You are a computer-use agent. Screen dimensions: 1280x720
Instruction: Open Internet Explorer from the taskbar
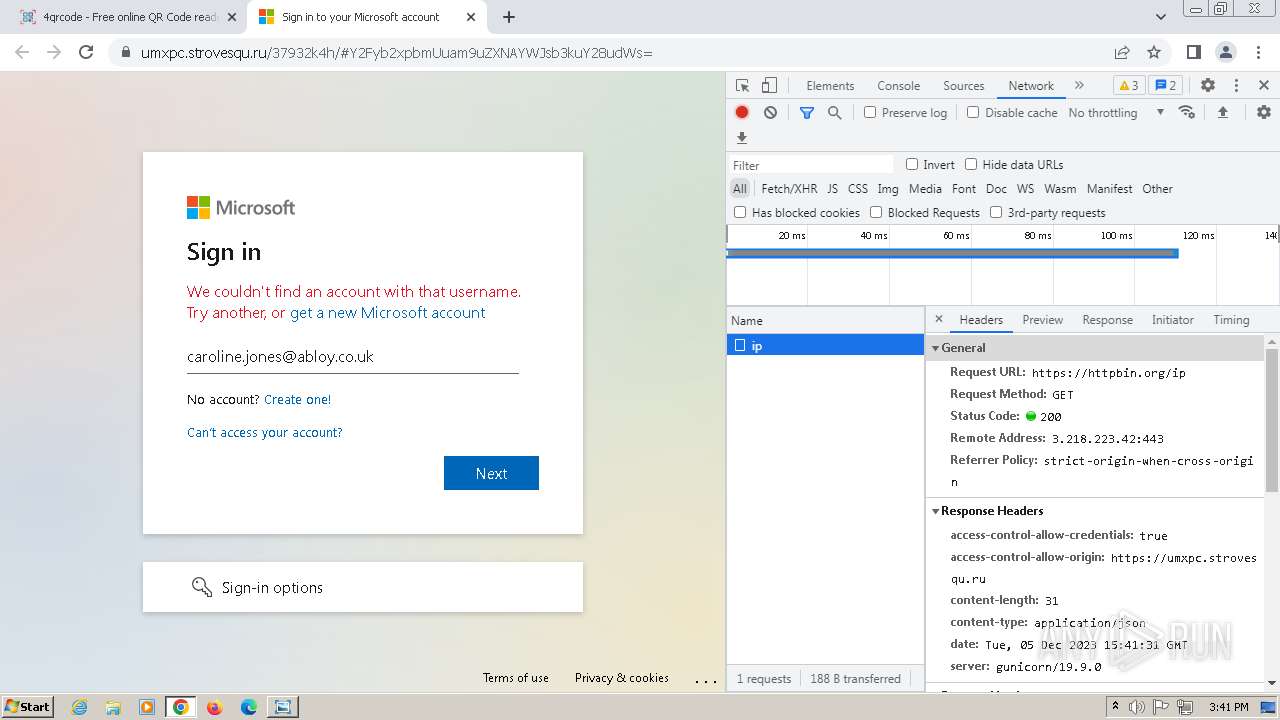[79, 707]
